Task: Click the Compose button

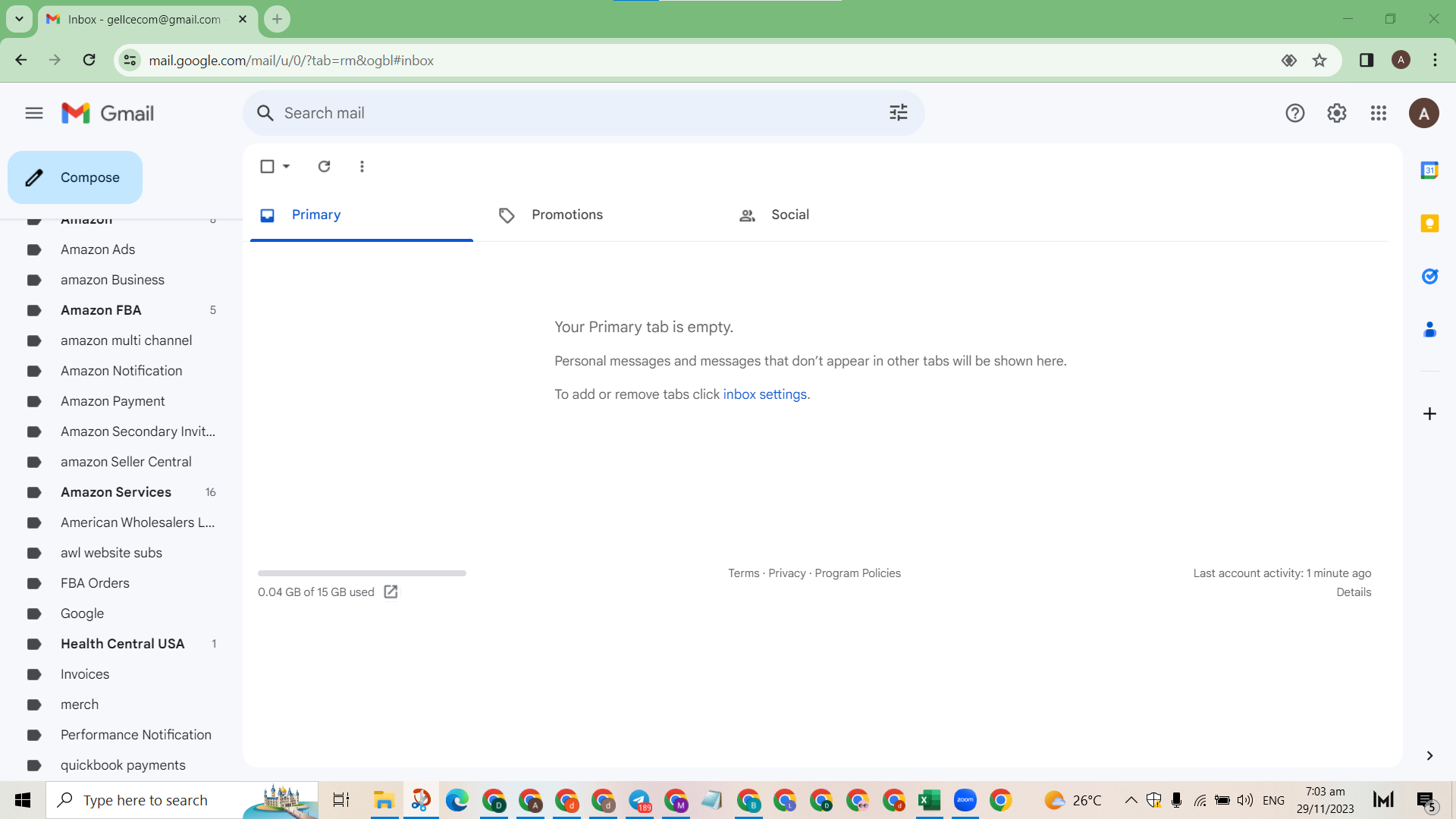Action: tap(75, 177)
